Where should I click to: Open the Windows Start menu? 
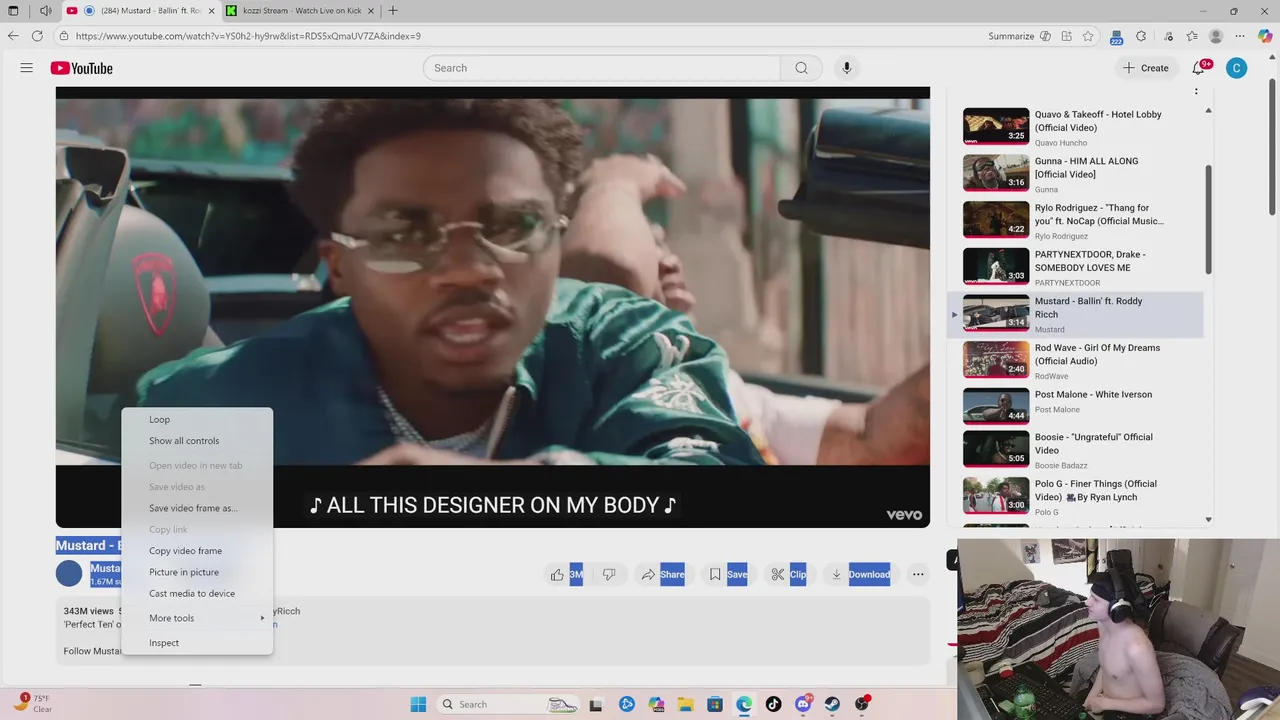pos(418,704)
